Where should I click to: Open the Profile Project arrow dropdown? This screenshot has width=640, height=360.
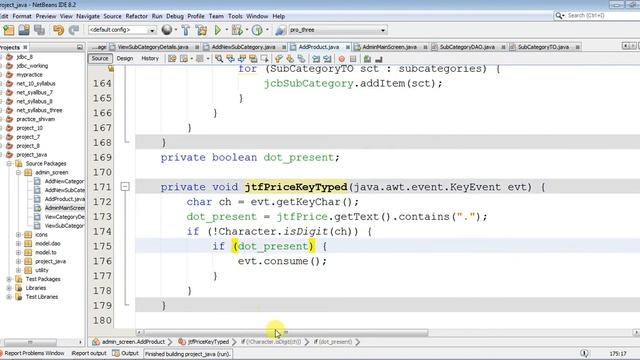pos(267,30)
